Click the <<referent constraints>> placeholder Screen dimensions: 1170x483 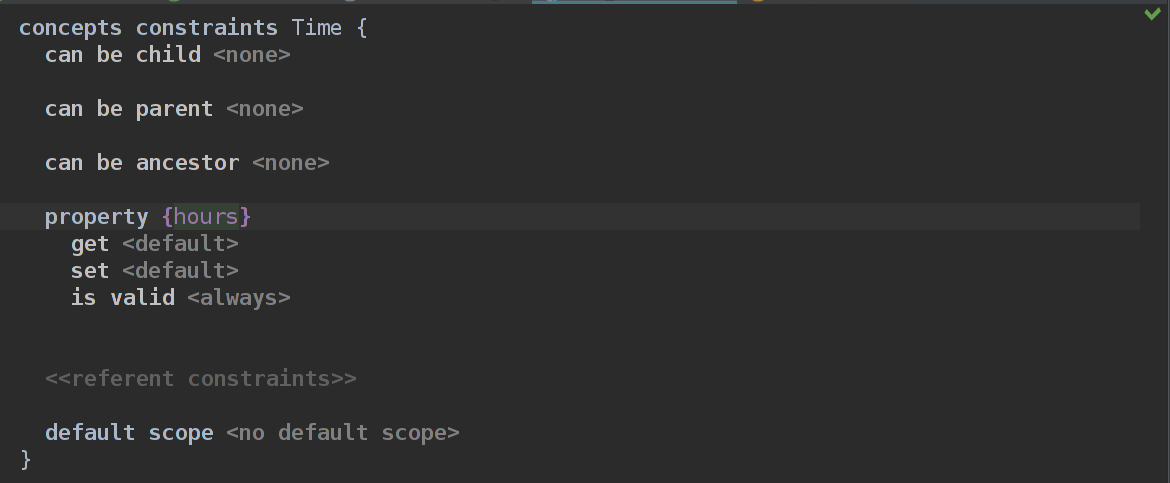pos(200,379)
